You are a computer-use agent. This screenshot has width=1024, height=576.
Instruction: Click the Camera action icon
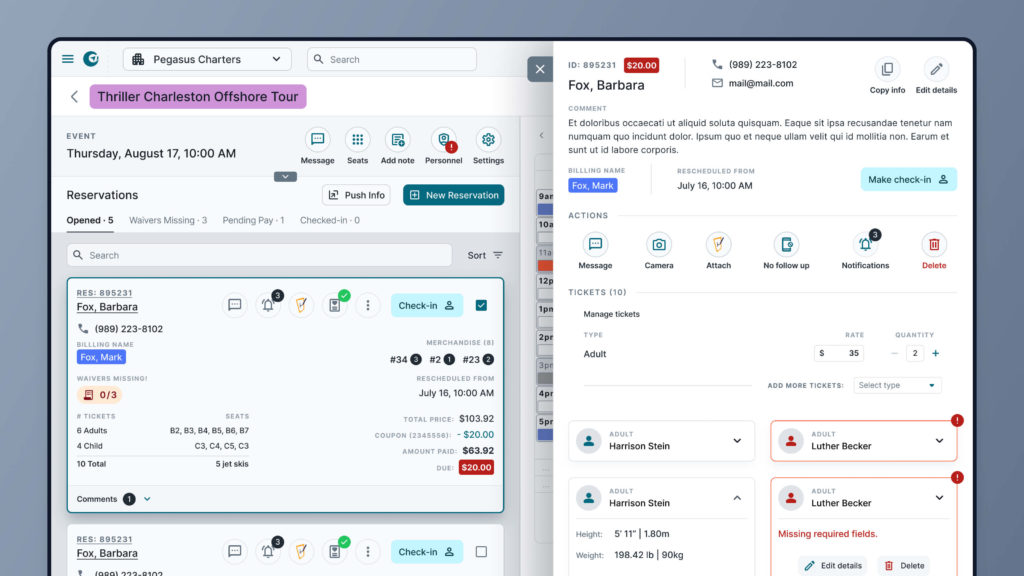tap(659, 245)
